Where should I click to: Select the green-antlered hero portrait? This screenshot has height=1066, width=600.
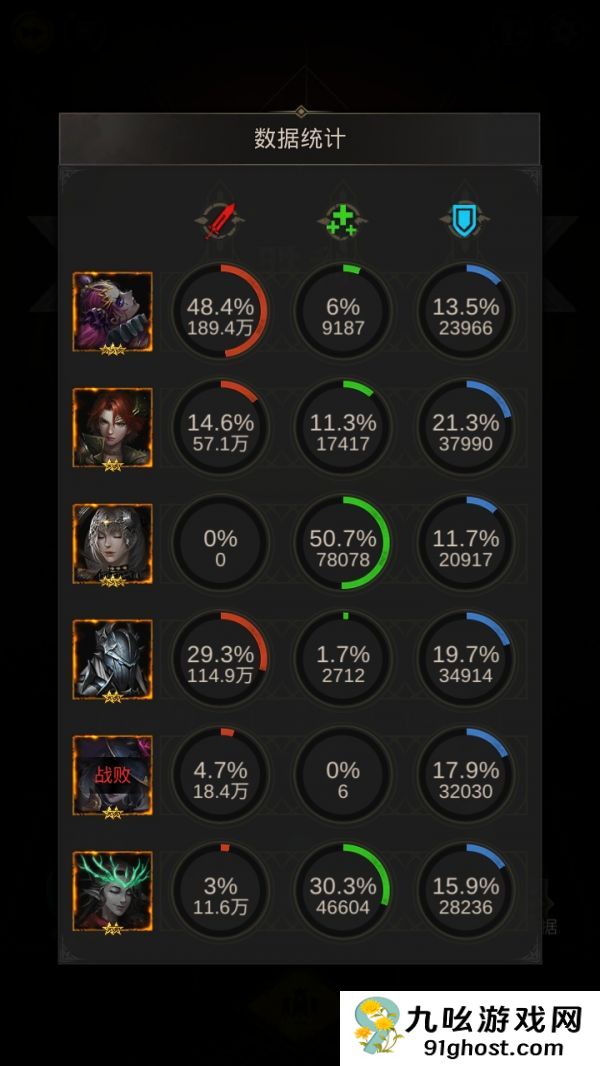113,891
